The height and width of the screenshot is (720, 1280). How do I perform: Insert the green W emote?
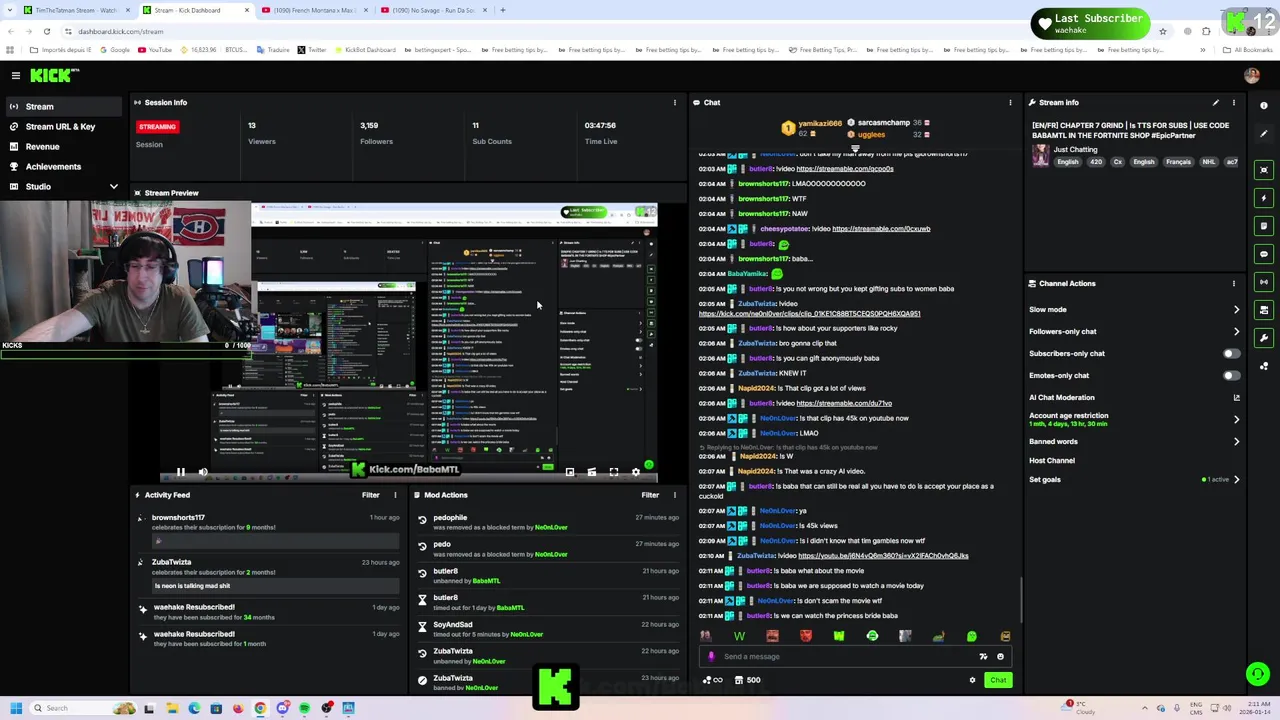739,636
